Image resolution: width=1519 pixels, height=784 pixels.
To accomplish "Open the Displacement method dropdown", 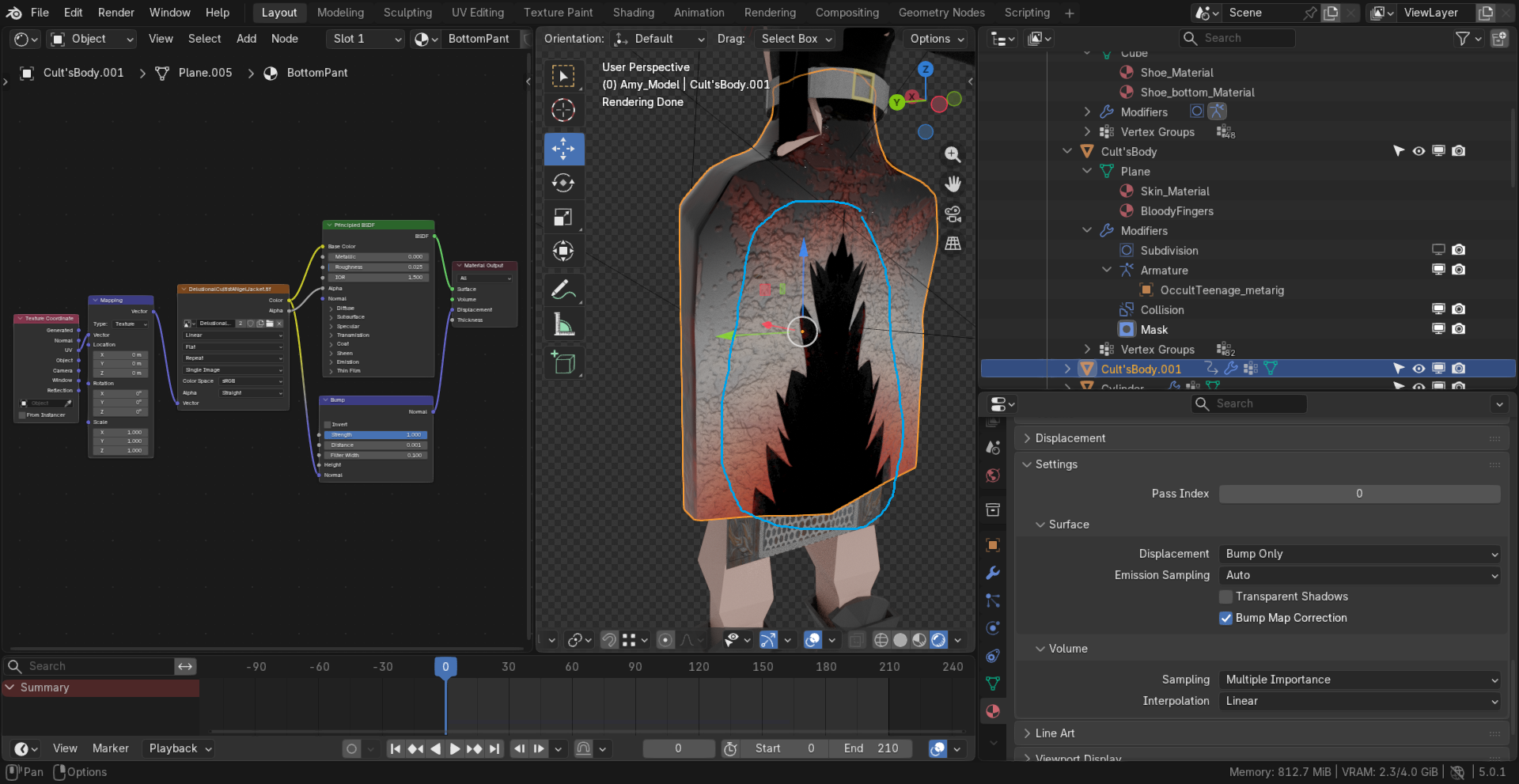I will click(x=1359, y=554).
